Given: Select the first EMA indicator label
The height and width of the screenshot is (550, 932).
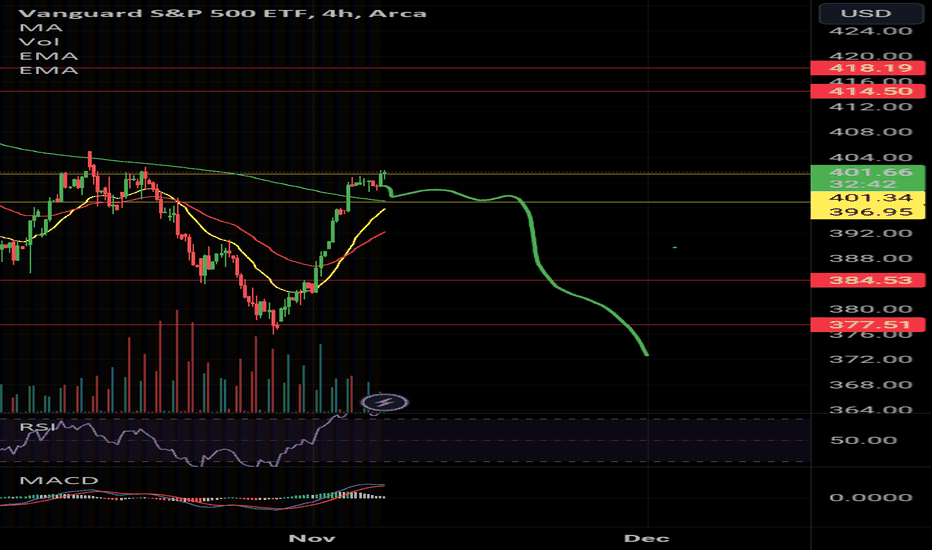Looking at the screenshot, I should tap(49, 56).
